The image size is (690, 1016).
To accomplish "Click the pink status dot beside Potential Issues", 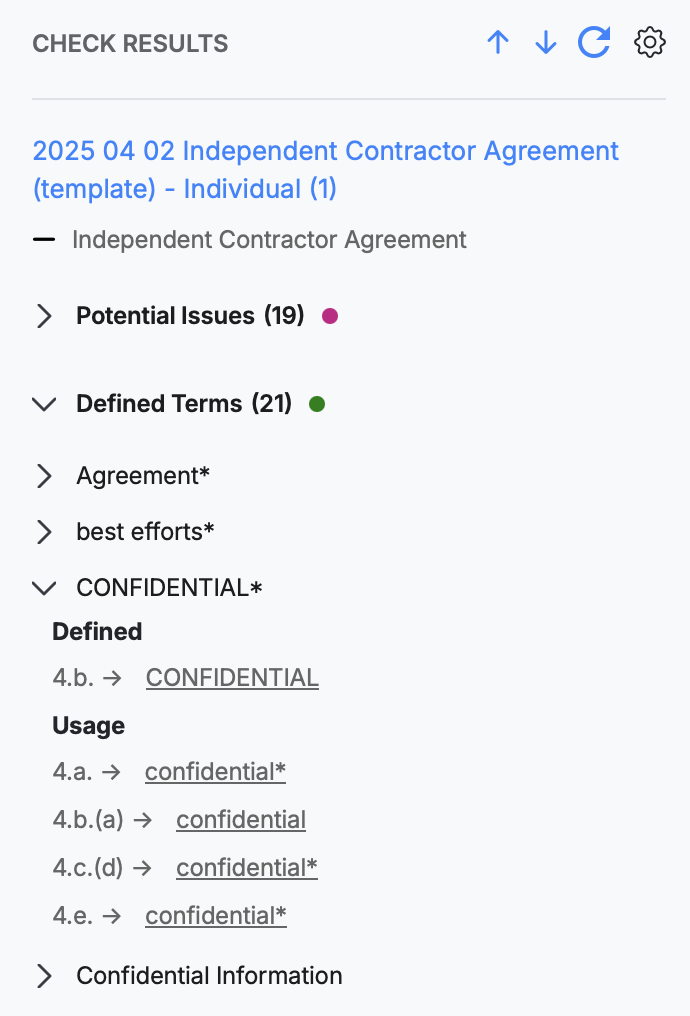I will 331,315.
